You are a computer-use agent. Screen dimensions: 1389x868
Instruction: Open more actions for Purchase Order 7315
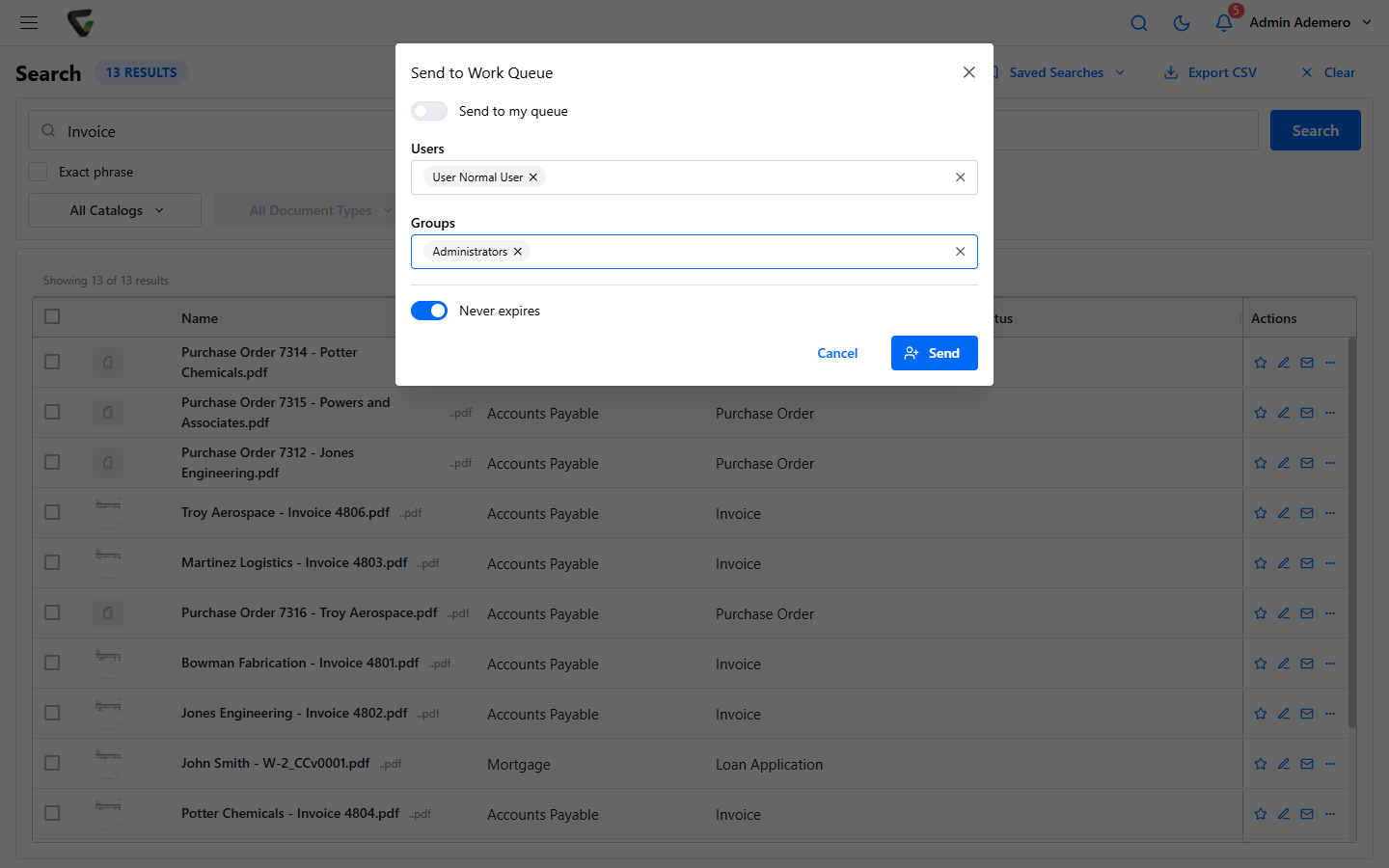[1330, 413]
